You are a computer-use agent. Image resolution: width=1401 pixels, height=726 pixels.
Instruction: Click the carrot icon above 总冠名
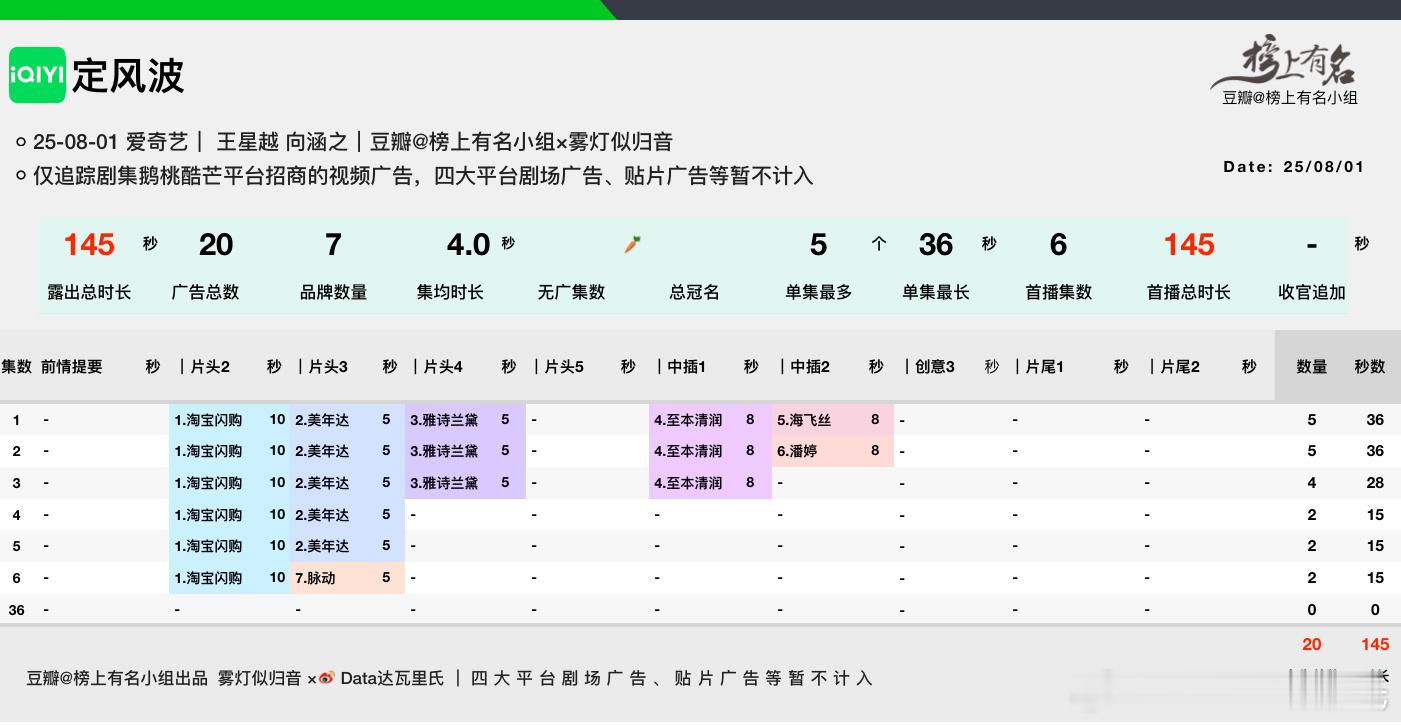click(x=632, y=244)
